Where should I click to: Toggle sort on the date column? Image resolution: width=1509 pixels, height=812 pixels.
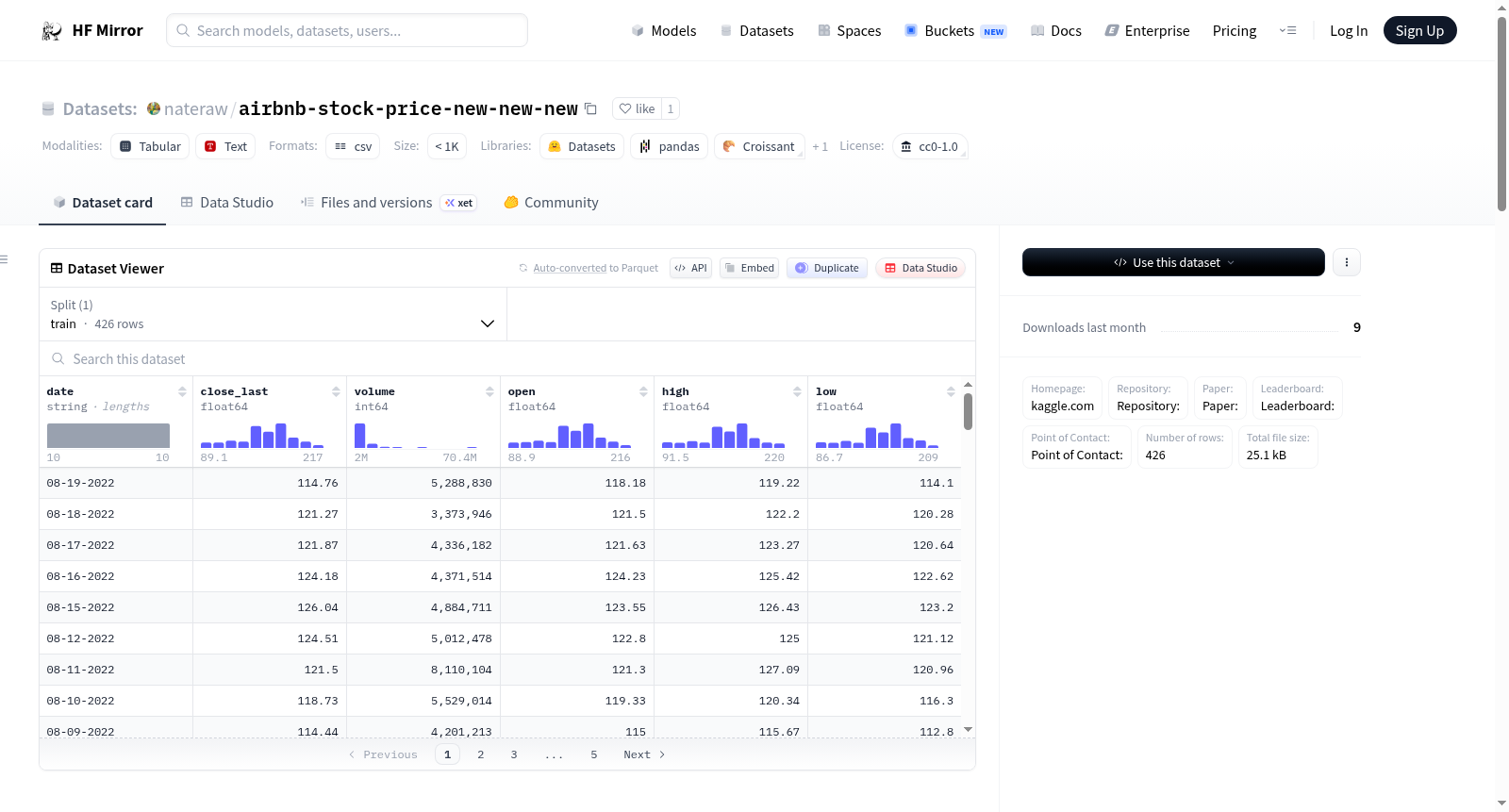182,391
